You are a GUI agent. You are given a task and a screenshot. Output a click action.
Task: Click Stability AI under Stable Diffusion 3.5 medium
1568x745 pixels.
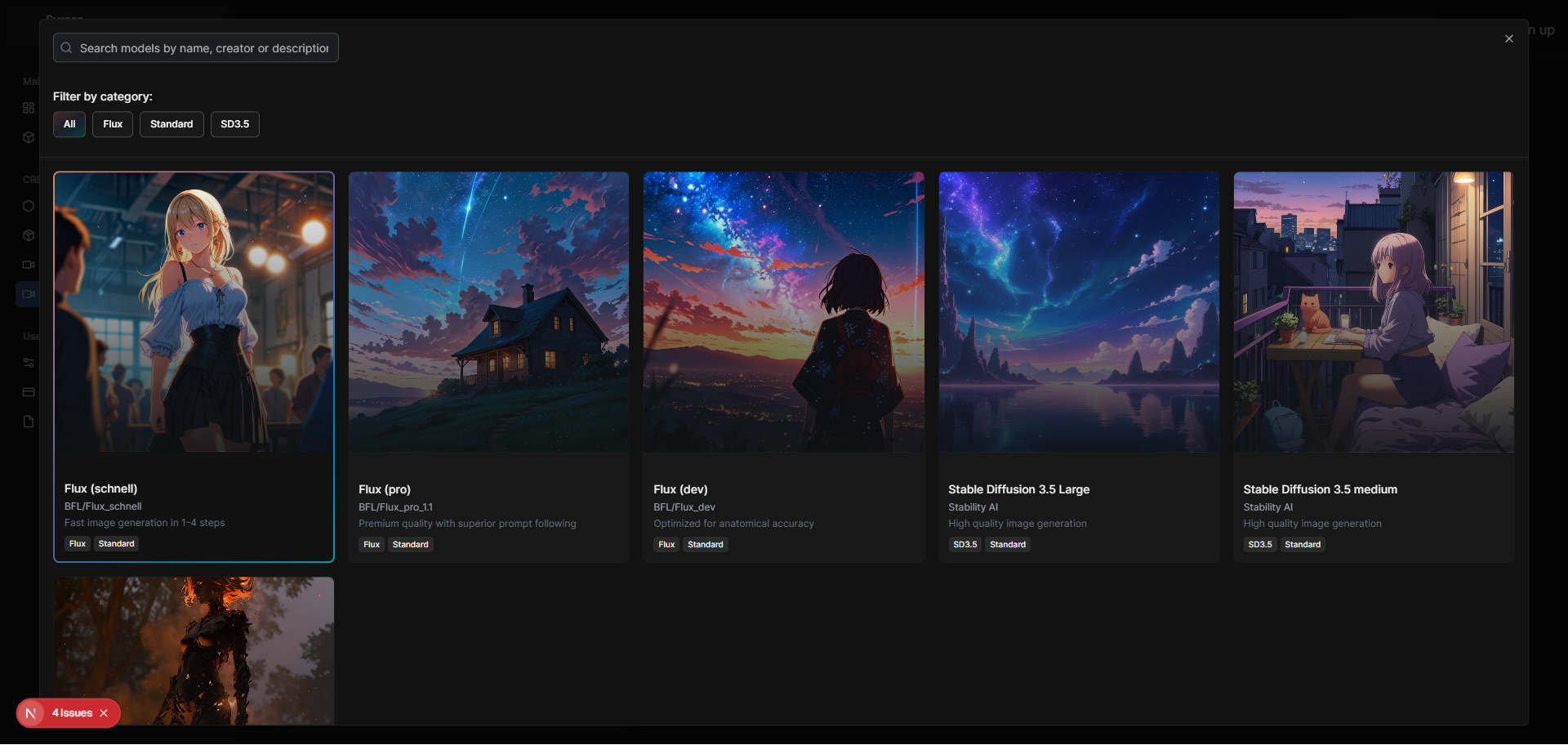[1267, 507]
